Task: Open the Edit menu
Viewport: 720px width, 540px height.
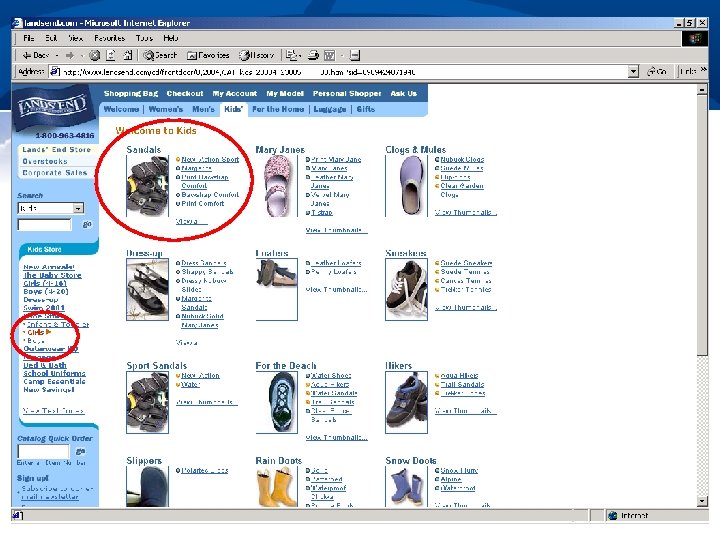Action: click(x=51, y=38)
